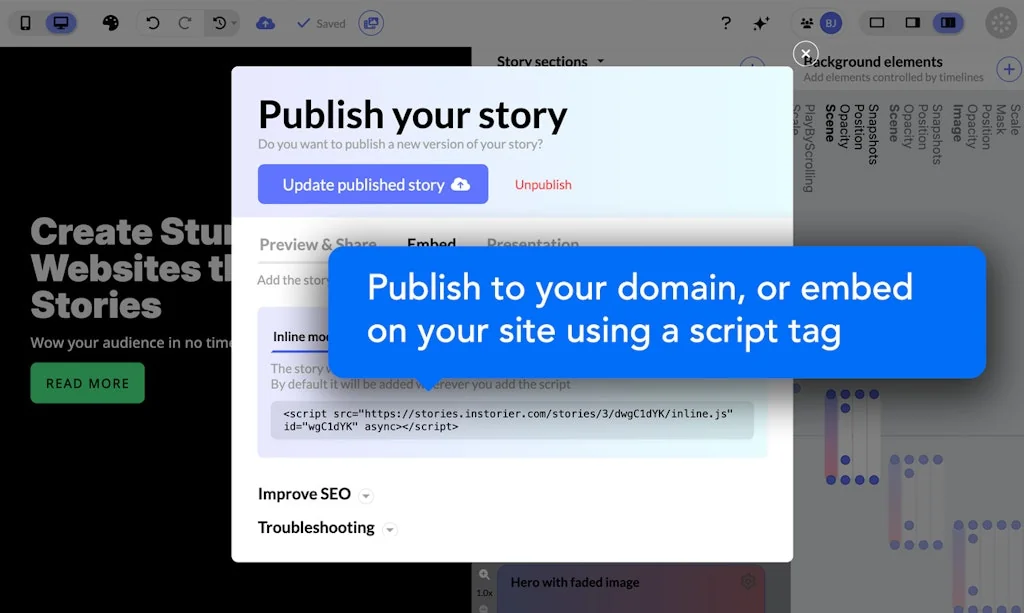1024x613 pixels.
Task: Toggle the lock on Hero with faded image
Action: pyautogui.click(x=748, y=581)
